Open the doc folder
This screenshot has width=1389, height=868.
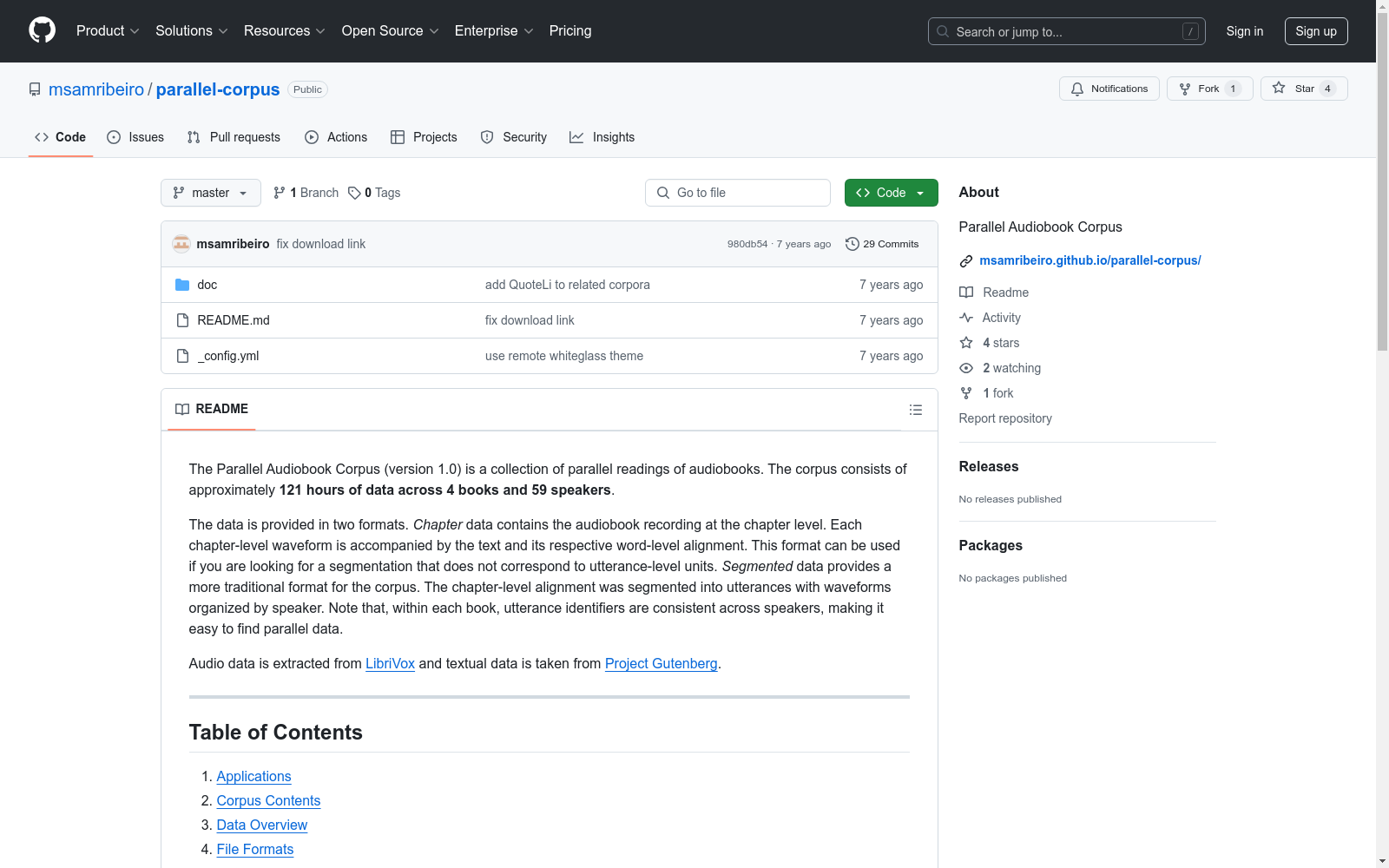point(207,285)
